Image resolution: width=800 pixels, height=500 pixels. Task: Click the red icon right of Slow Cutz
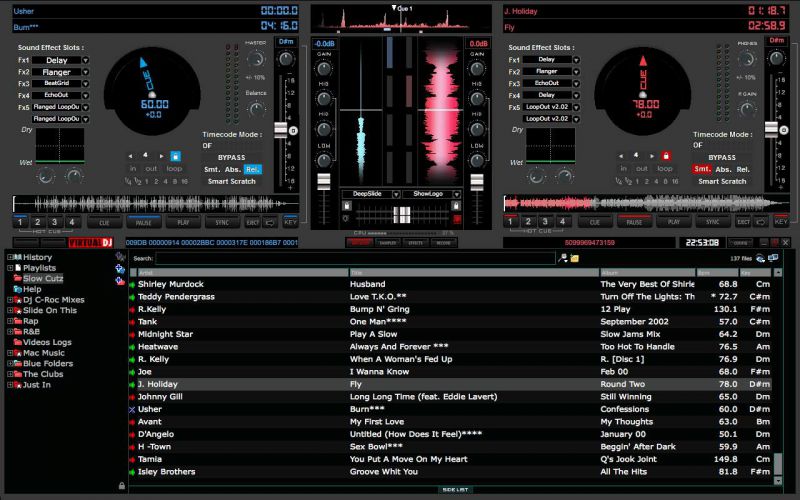coord(120,281)
